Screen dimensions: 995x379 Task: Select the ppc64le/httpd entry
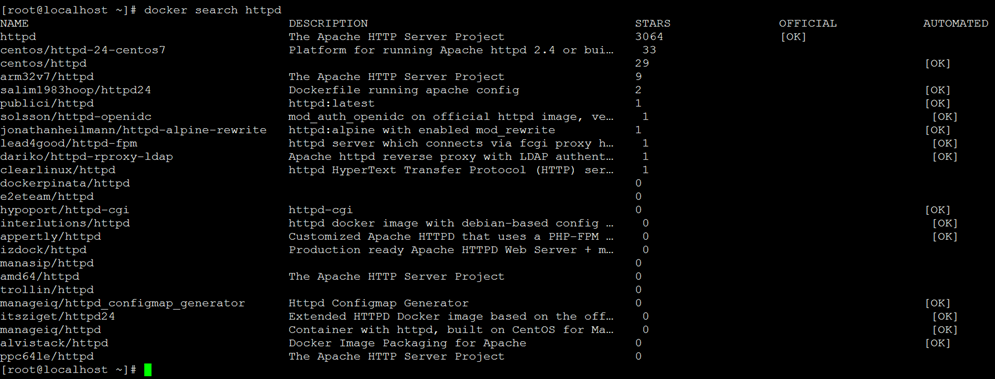[47, 356]
